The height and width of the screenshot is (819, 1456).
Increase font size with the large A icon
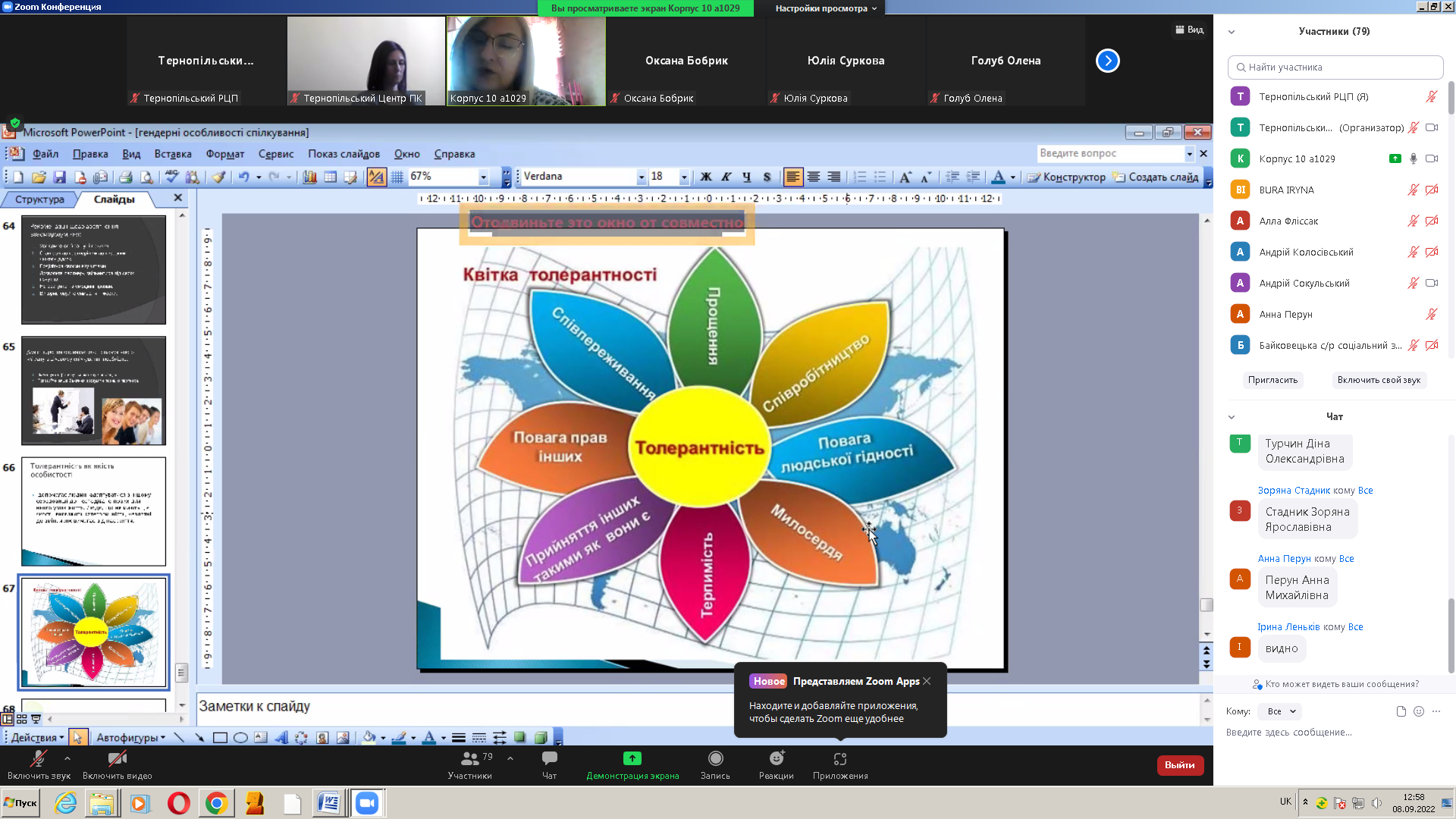tap(905, 177)
